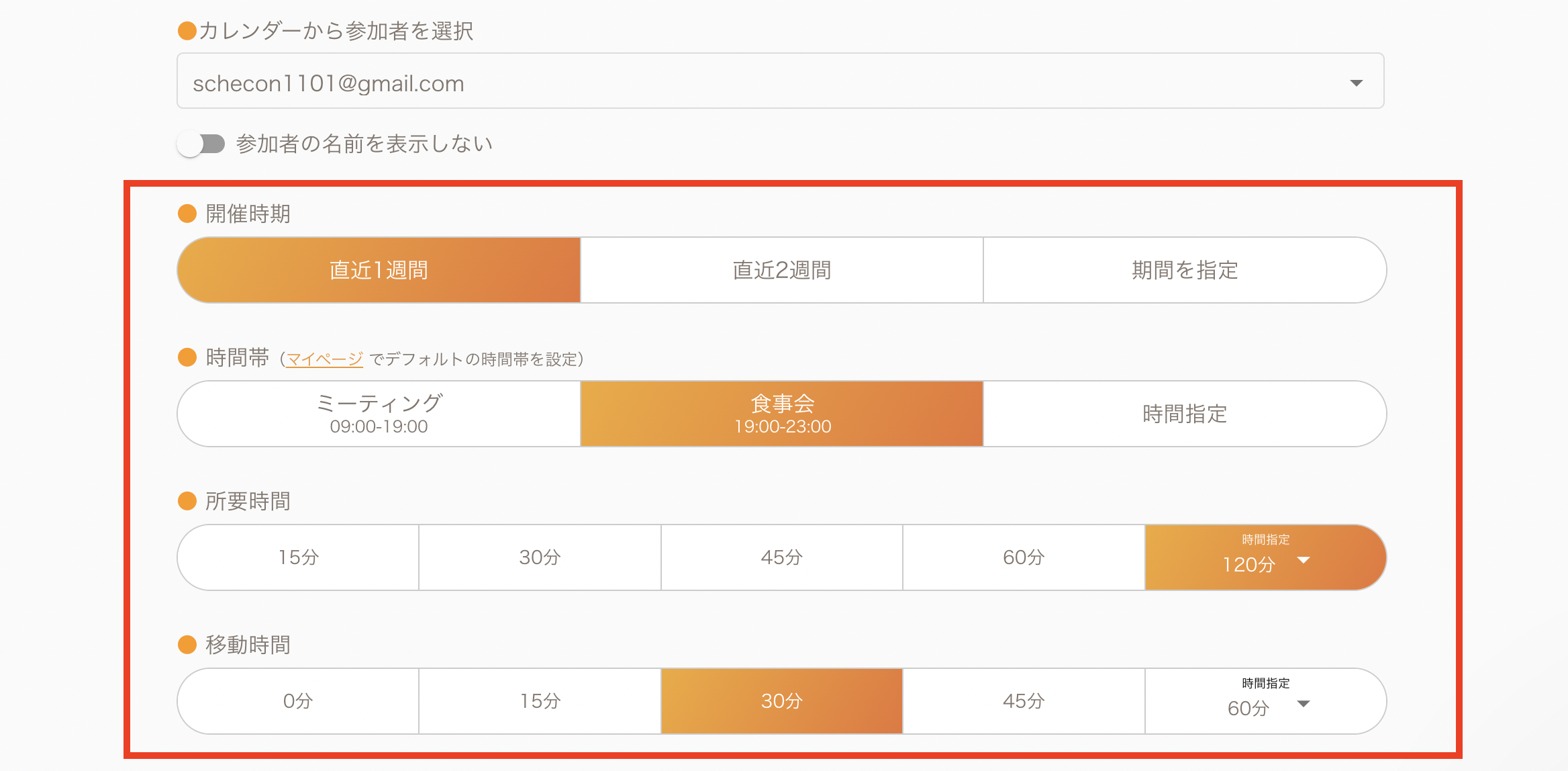Select 30分 for 移動時間

tap(781, 701)
